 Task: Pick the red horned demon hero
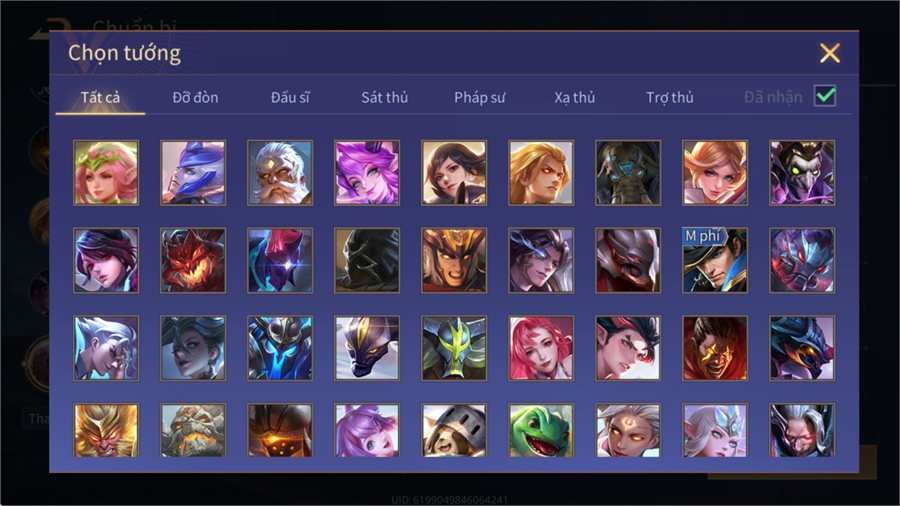point(193,260)
